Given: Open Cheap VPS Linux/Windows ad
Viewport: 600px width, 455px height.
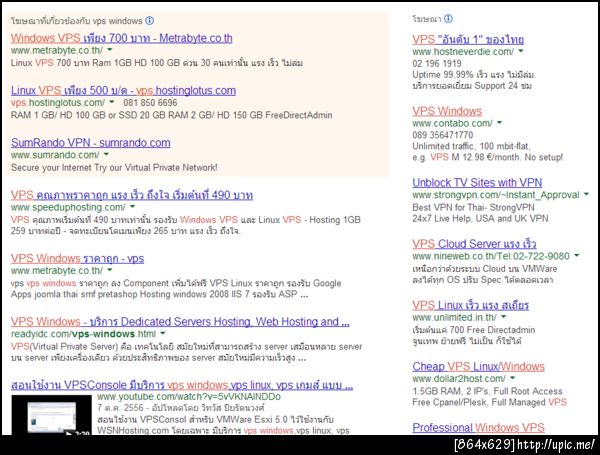Looking at the screenshot, I should coord(478,366).
